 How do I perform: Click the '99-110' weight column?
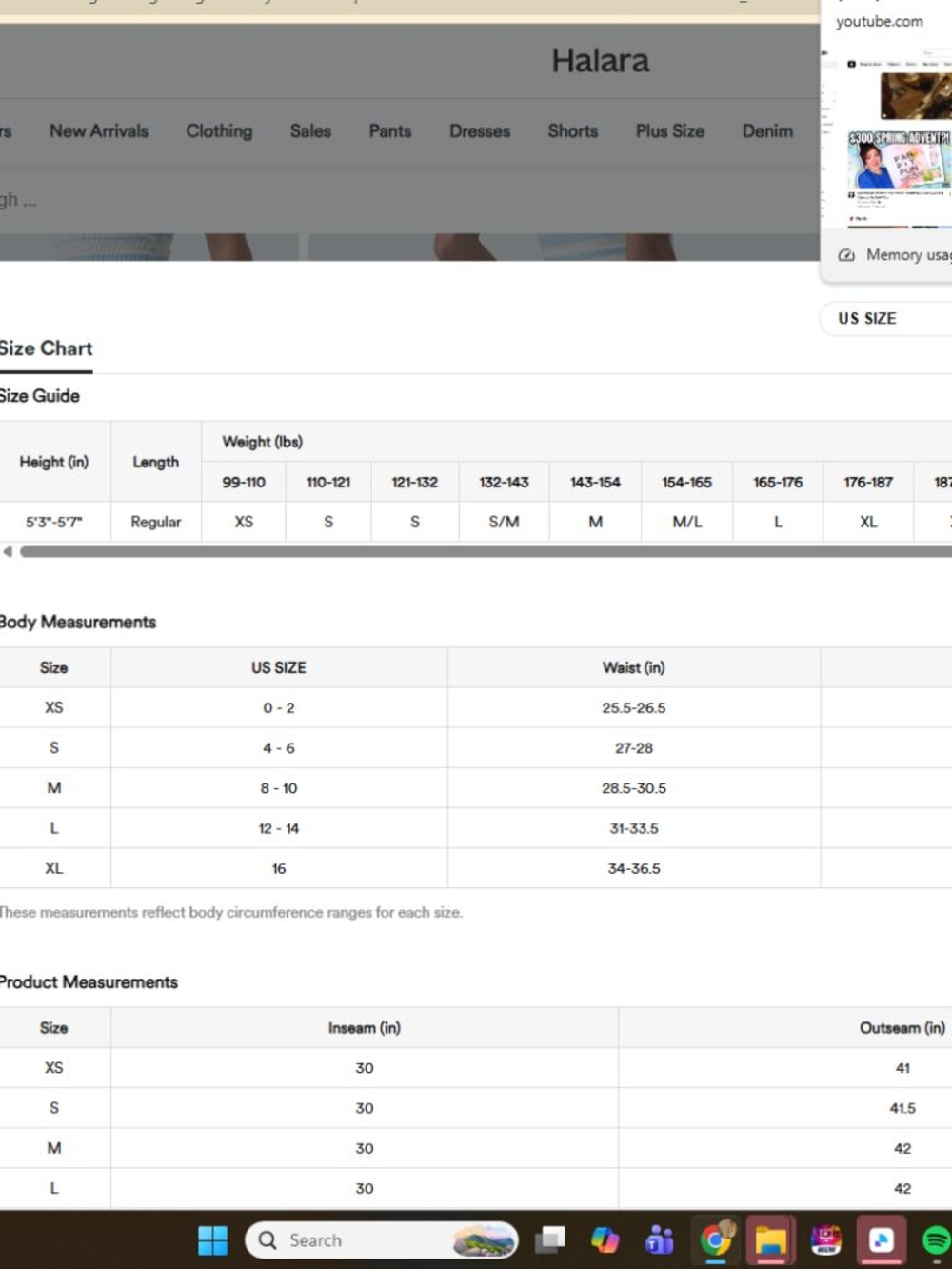click(244, 483)
